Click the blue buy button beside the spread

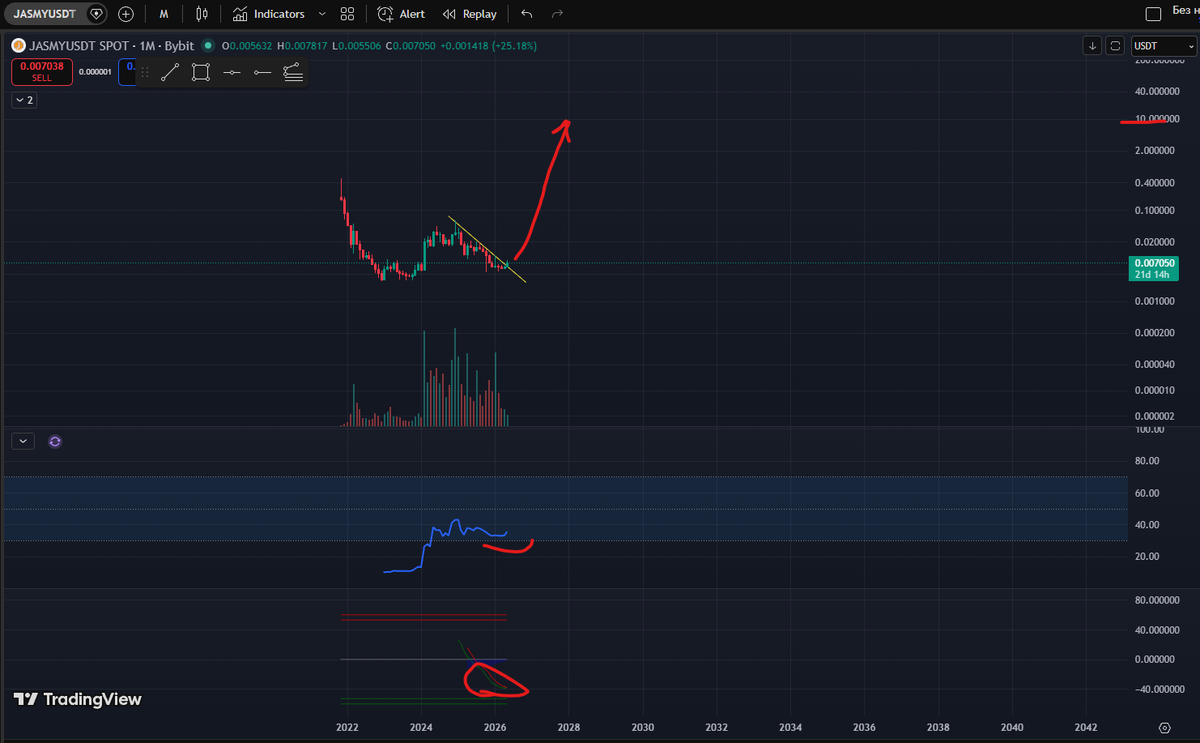(x=126, y=71)
